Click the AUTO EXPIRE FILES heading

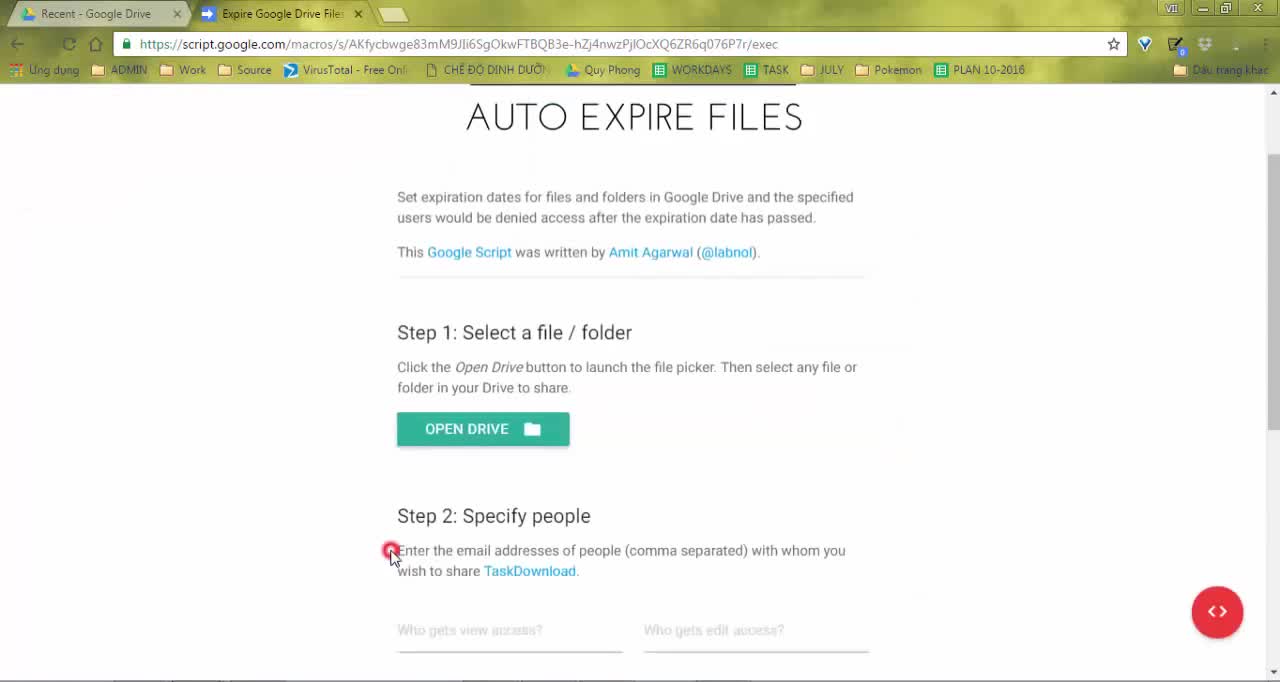(x=634, y=117)
